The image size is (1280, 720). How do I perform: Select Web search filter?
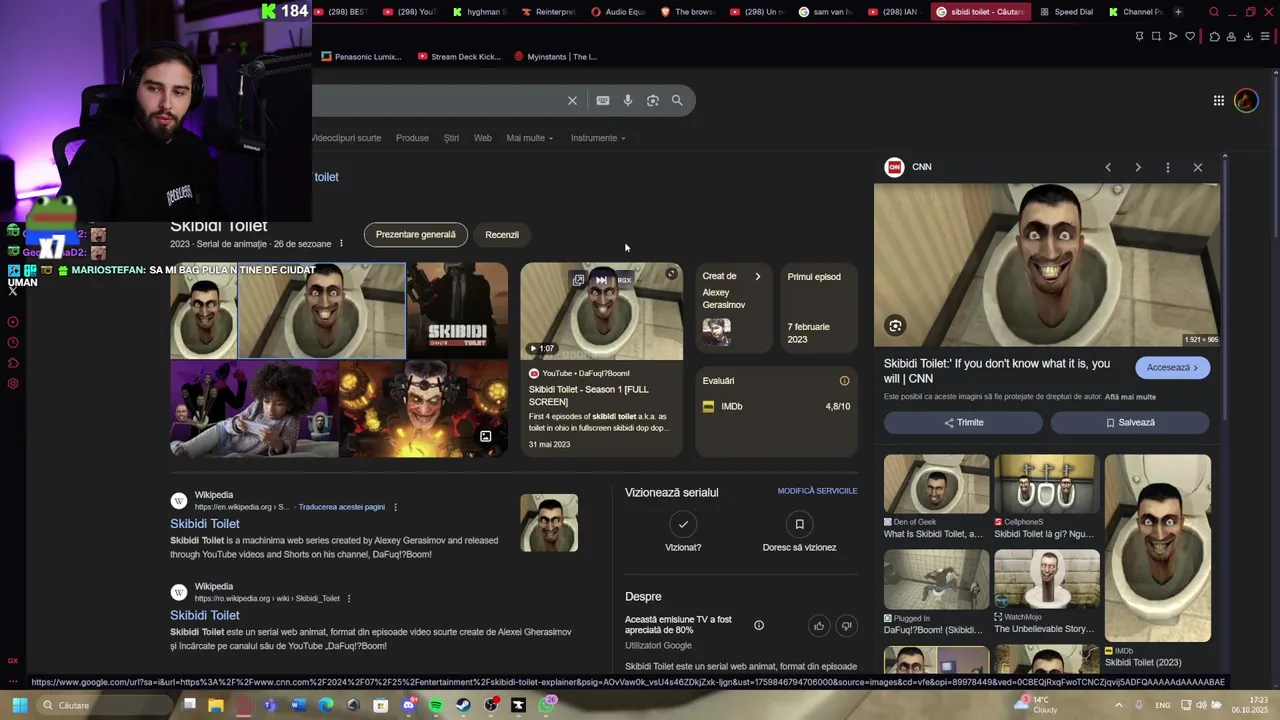(483, 138)
